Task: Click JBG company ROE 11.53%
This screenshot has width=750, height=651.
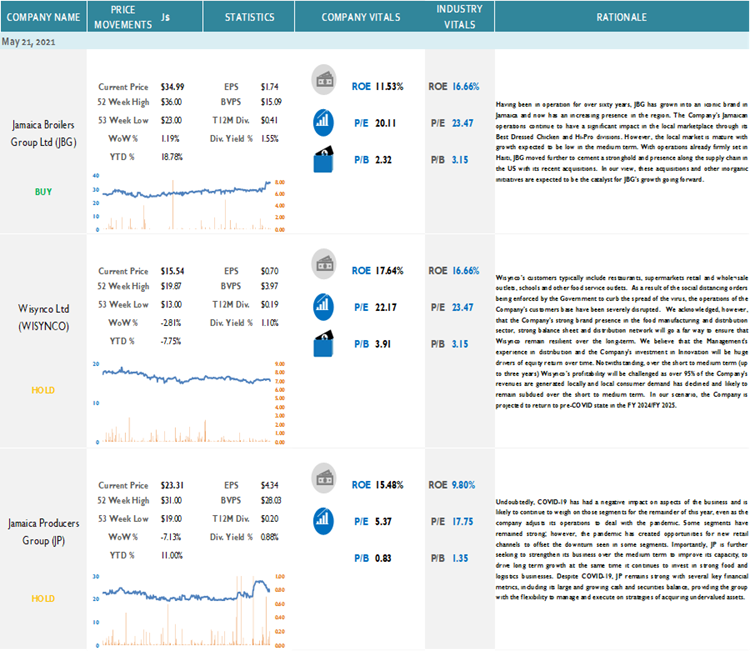Action: [x=389, y=87]
